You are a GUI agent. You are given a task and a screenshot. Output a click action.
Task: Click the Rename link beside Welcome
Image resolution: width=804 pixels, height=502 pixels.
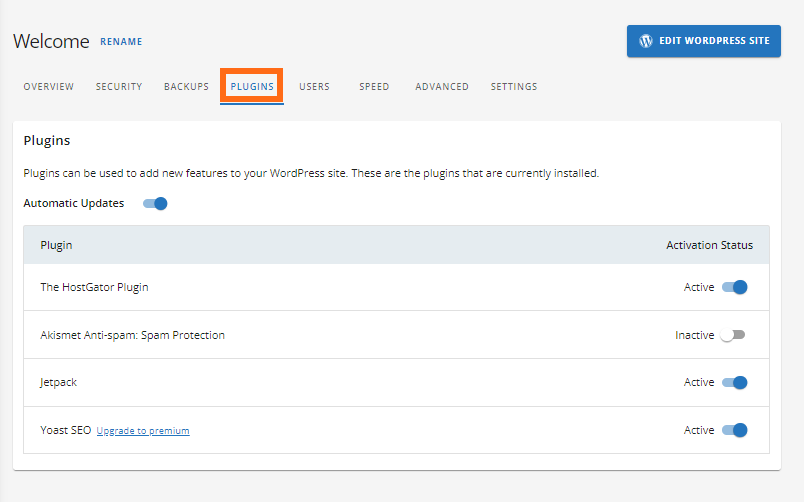(121, 42)
